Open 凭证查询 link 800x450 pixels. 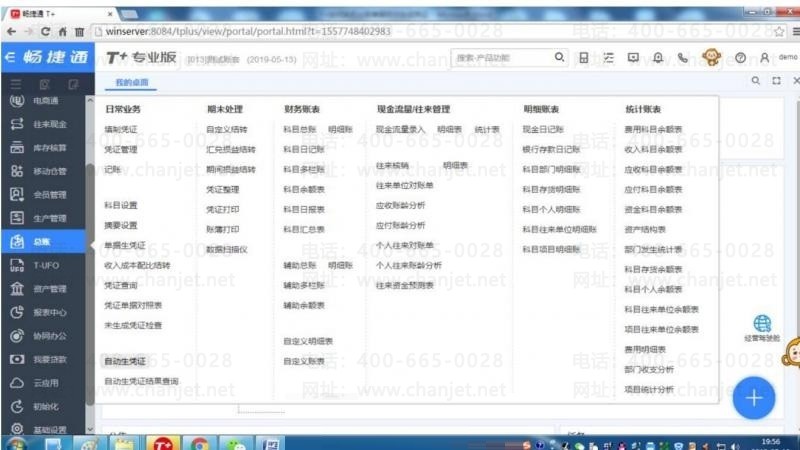click(120, 285)
